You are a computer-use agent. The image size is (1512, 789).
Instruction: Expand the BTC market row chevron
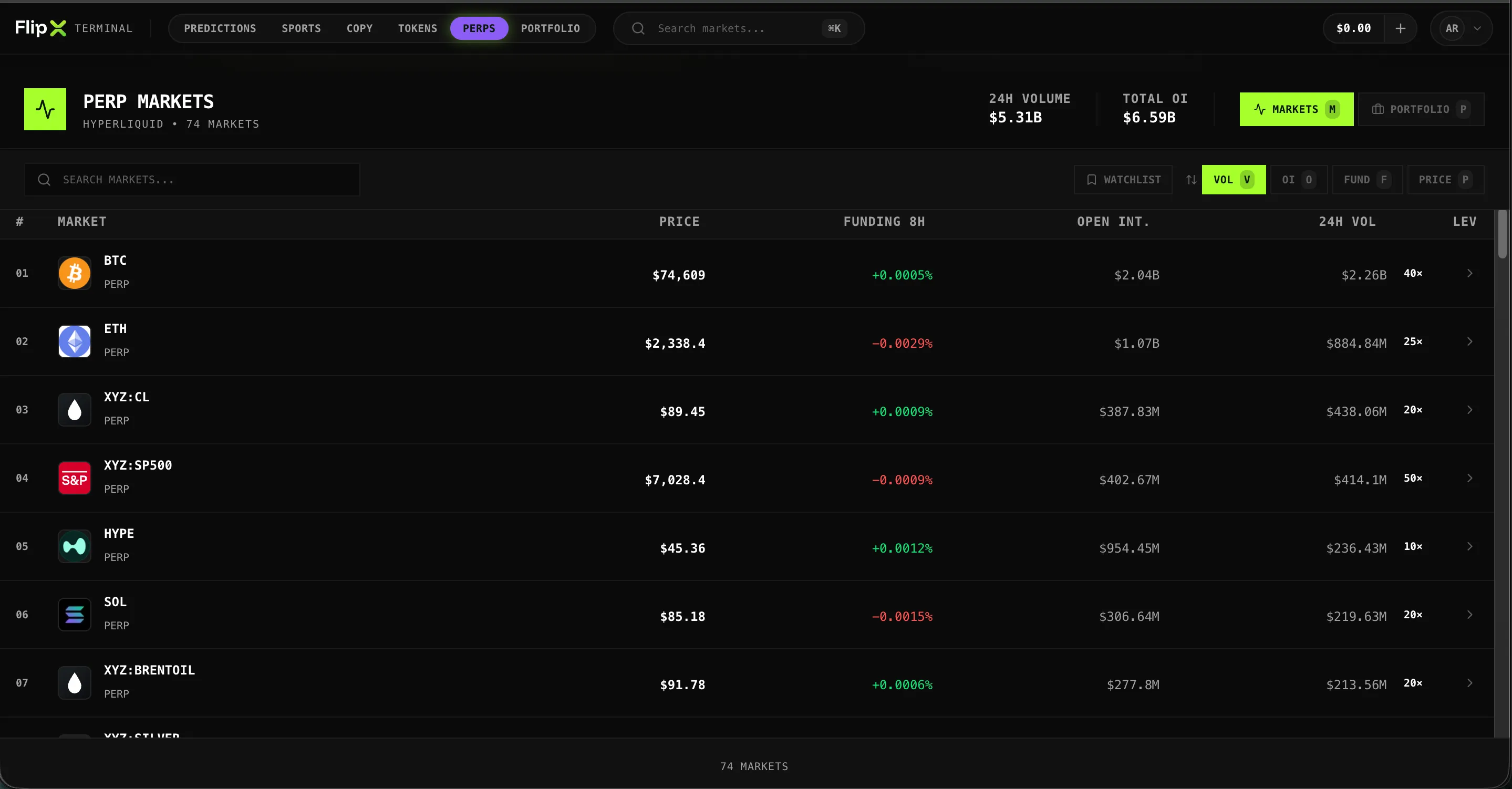pos(1470,273)
